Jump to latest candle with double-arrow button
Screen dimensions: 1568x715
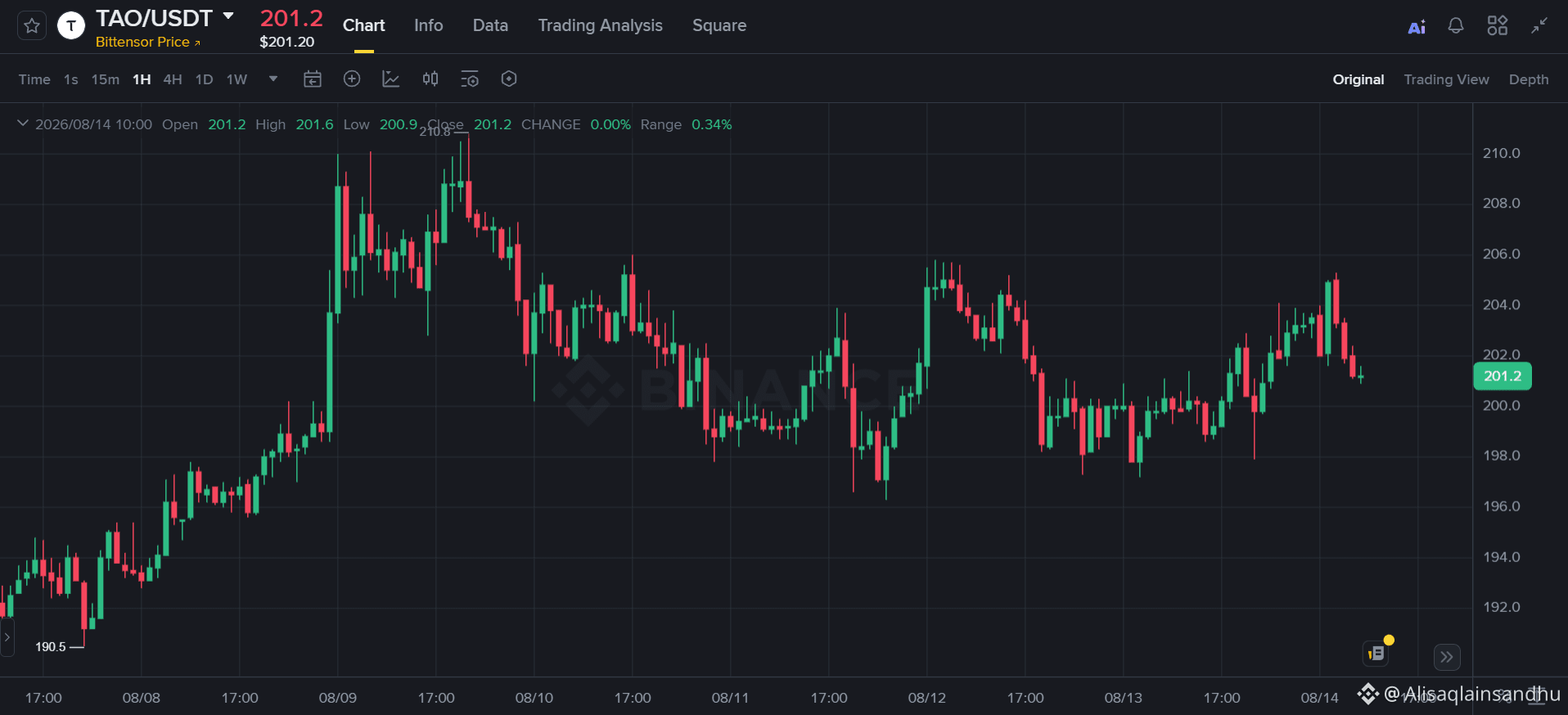click(x=1447, y=657)
